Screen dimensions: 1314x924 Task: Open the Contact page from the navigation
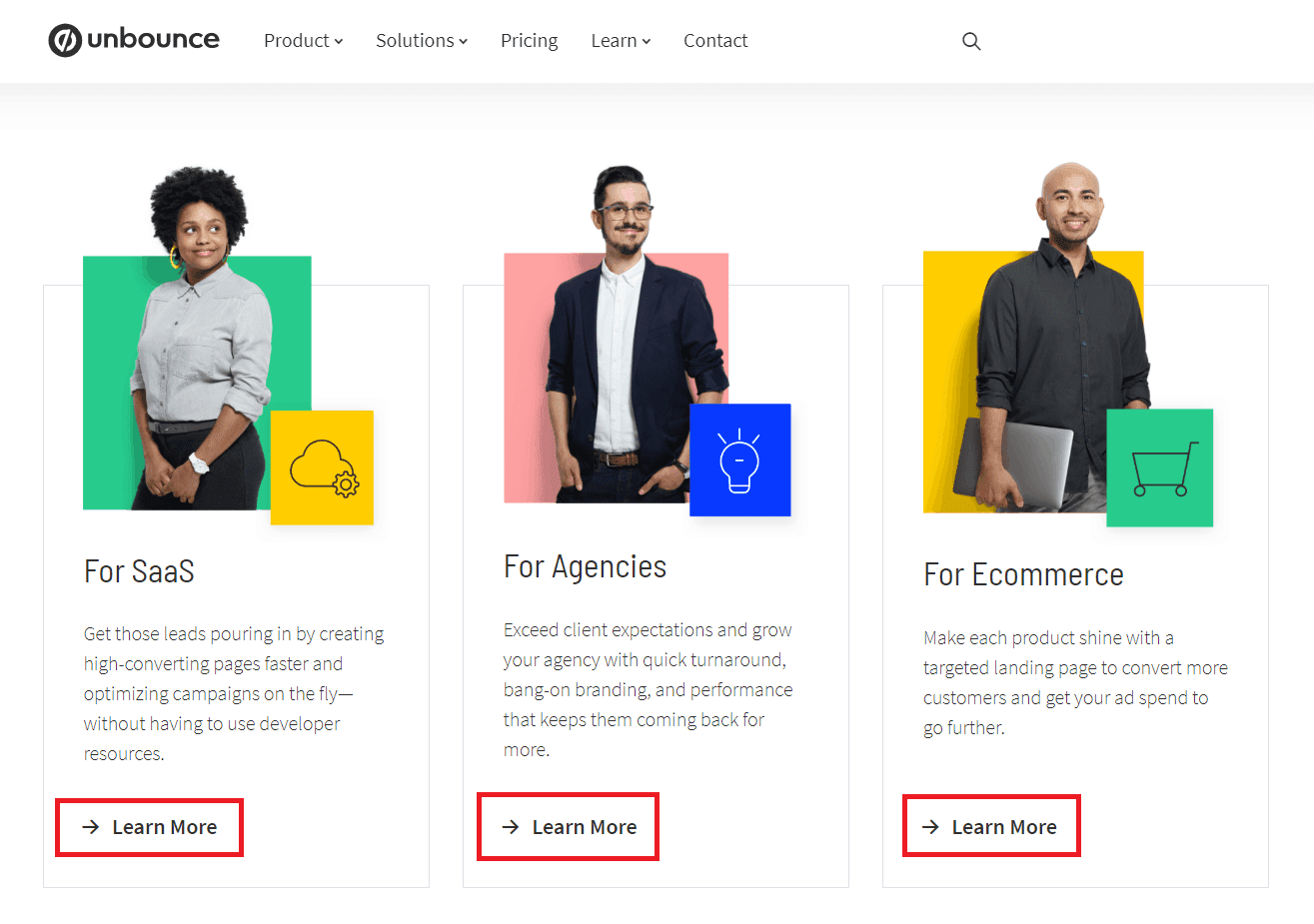[x=715, y=40]
